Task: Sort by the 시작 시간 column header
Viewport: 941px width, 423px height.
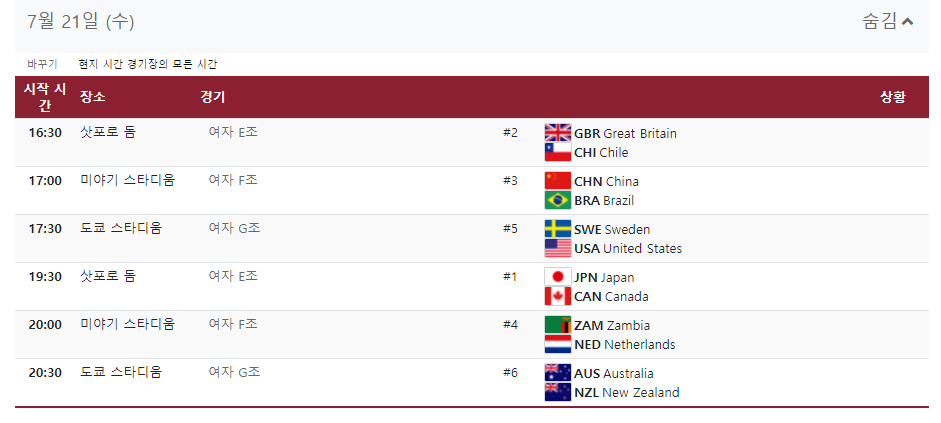Action: [45, 97]
